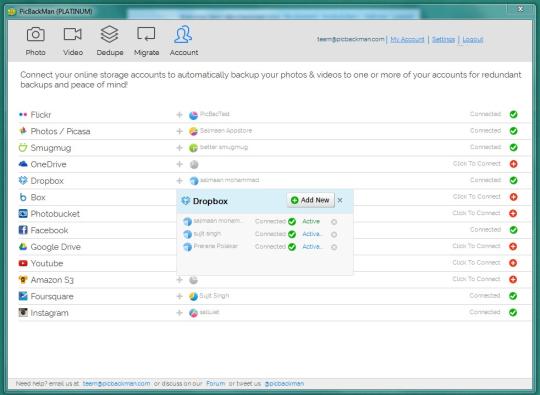This screenshot has height=395, width=540.
Task: Close the Dropbox accounts popup
Action: click(x=340, y=200)
